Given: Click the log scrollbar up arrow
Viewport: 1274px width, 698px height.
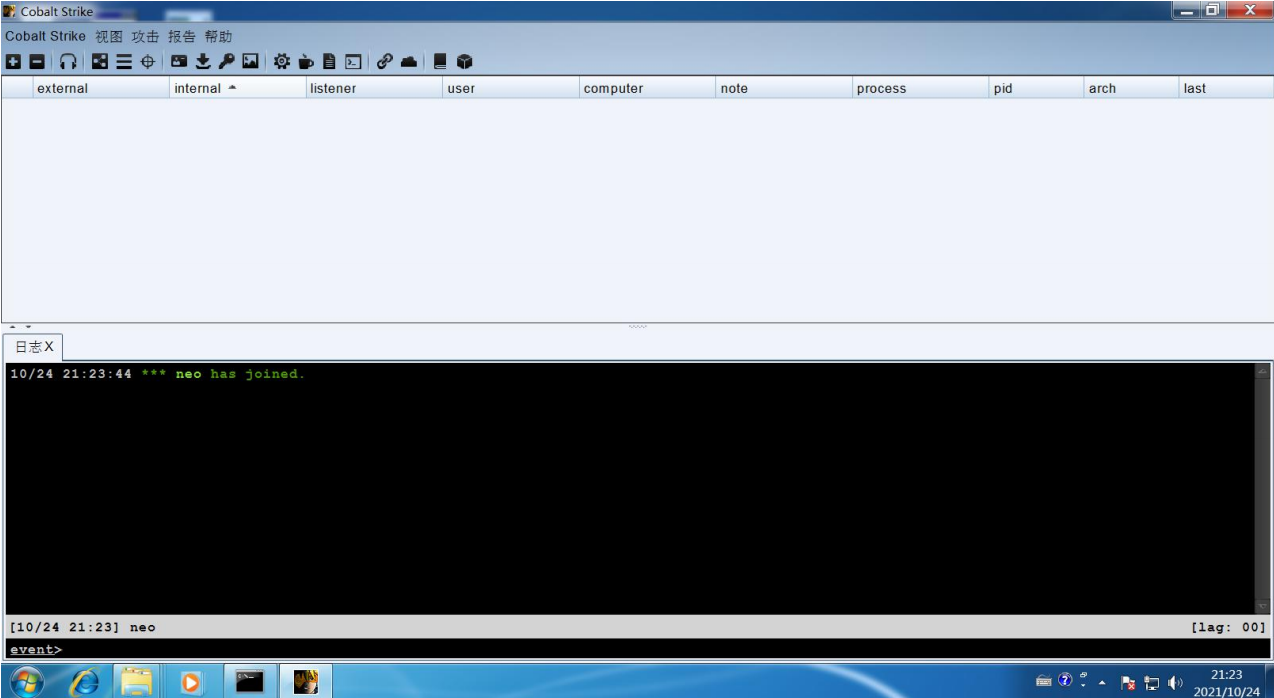Looking at the screenshot, I should (x=1261, y=371).
